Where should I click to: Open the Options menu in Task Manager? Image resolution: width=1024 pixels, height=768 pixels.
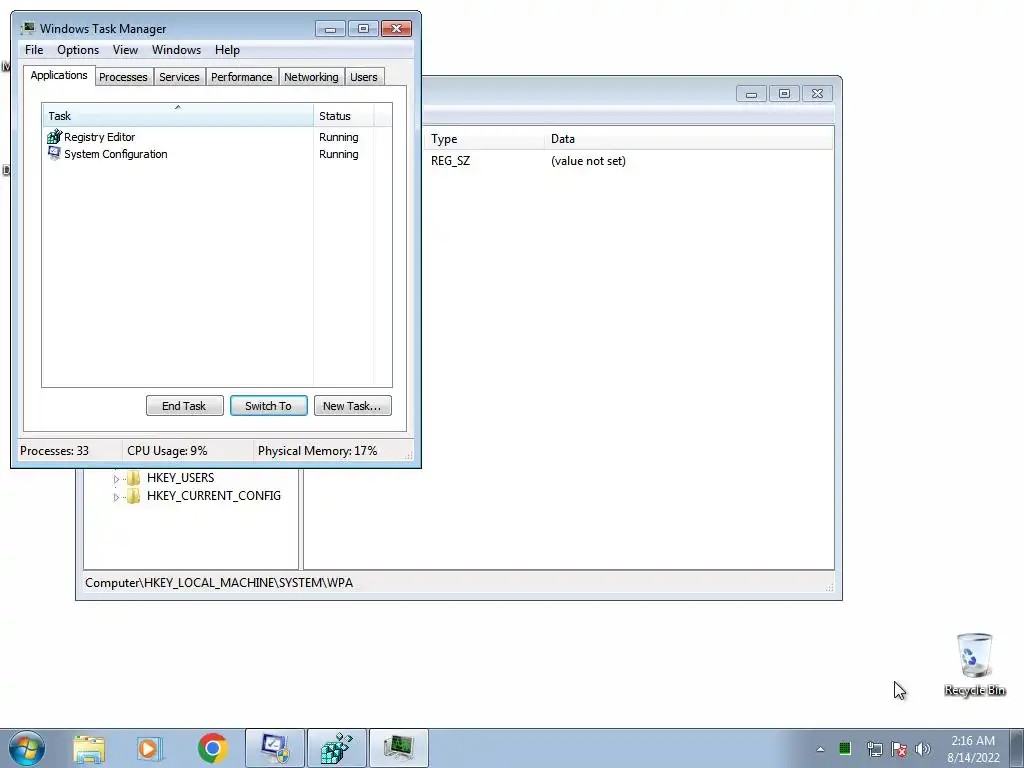pyautogui.click(x=78, y=50)
